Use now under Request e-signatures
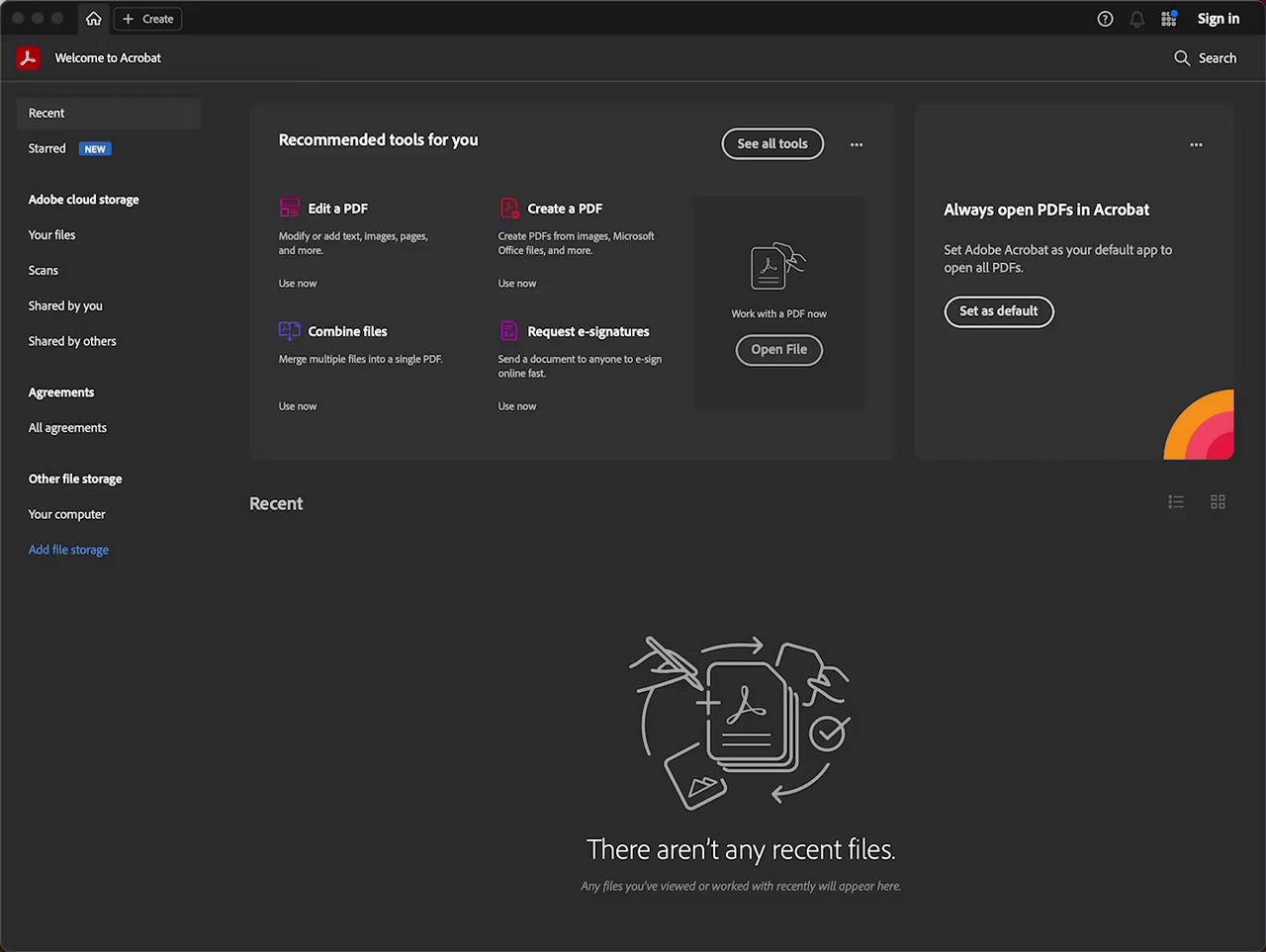The image size is (1266, 952). pos(517,406)
